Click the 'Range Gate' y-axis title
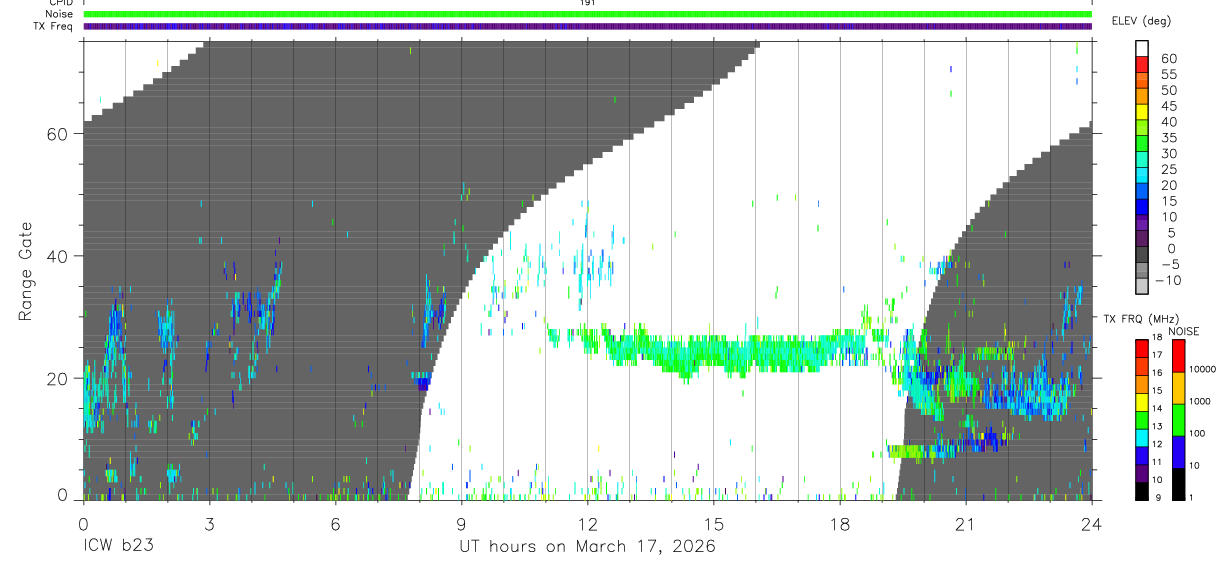Image resolution: width=1228 pixels, height=567 pixels. (x=25, y=271)
